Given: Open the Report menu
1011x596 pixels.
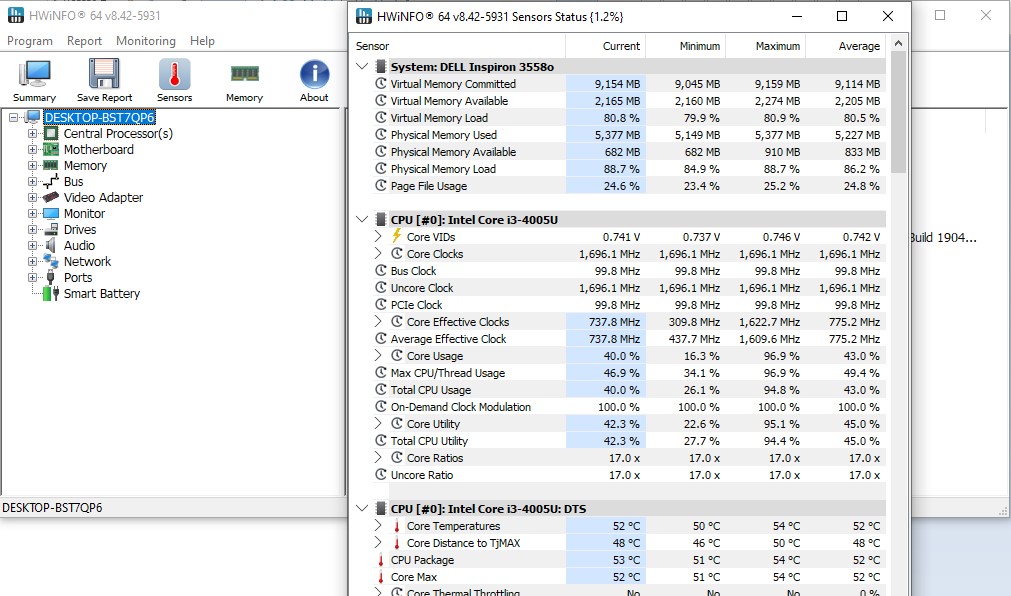Looking at the screenshot, I should click(84, 41).
